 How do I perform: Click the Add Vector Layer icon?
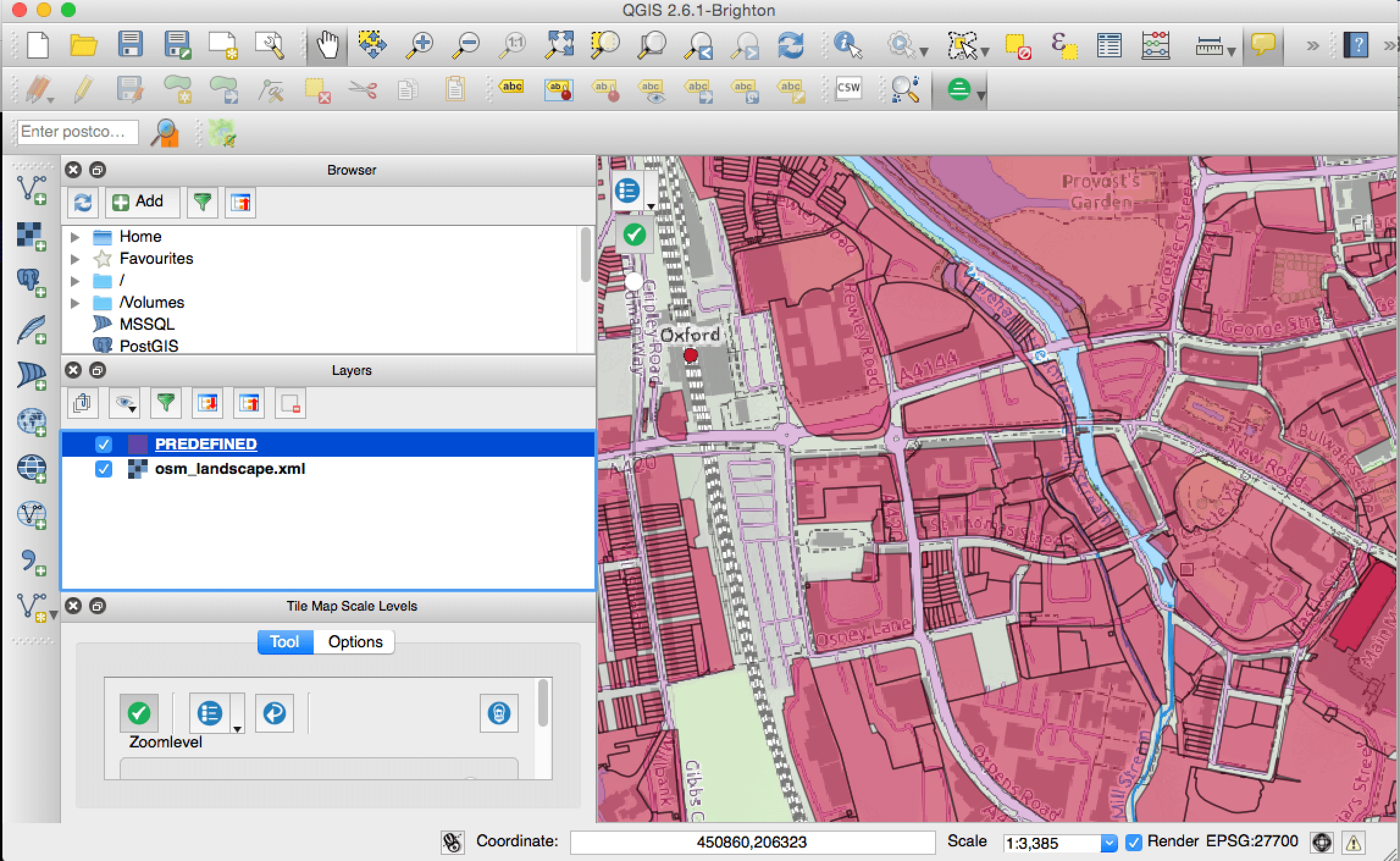(31, 189)
